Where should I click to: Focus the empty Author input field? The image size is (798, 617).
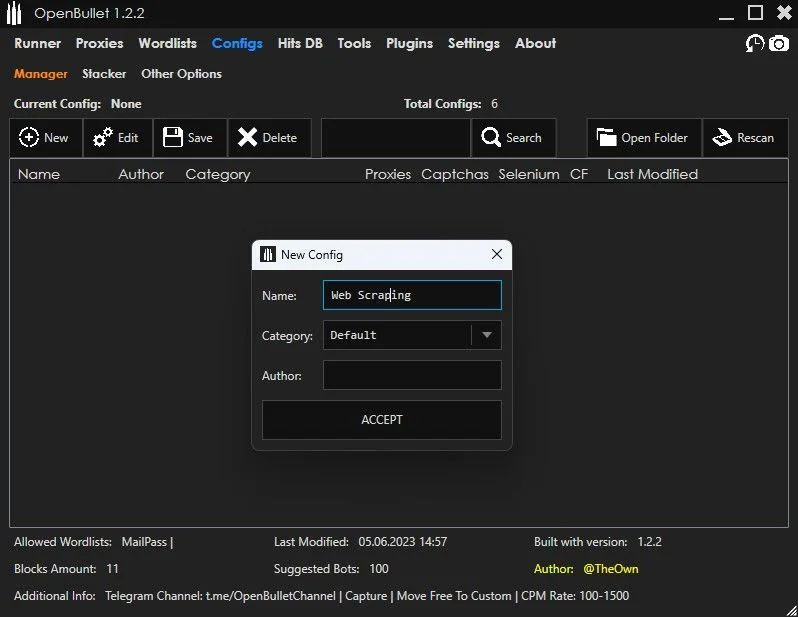click(412, 375)
